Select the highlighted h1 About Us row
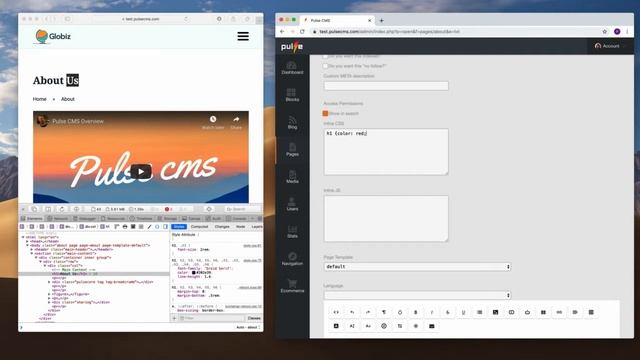Image resolution: width=640 pixels, height=360 pixels. 93,274
